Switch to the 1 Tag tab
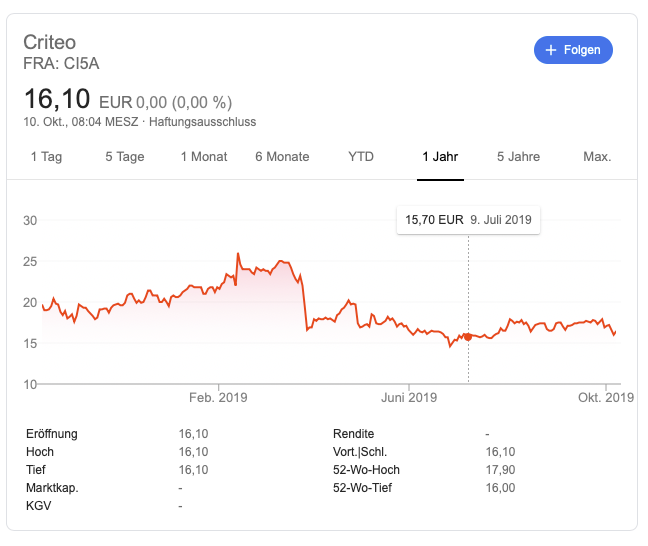The width and height of the screenshot is (648, 546). click(x=48, y=157)
